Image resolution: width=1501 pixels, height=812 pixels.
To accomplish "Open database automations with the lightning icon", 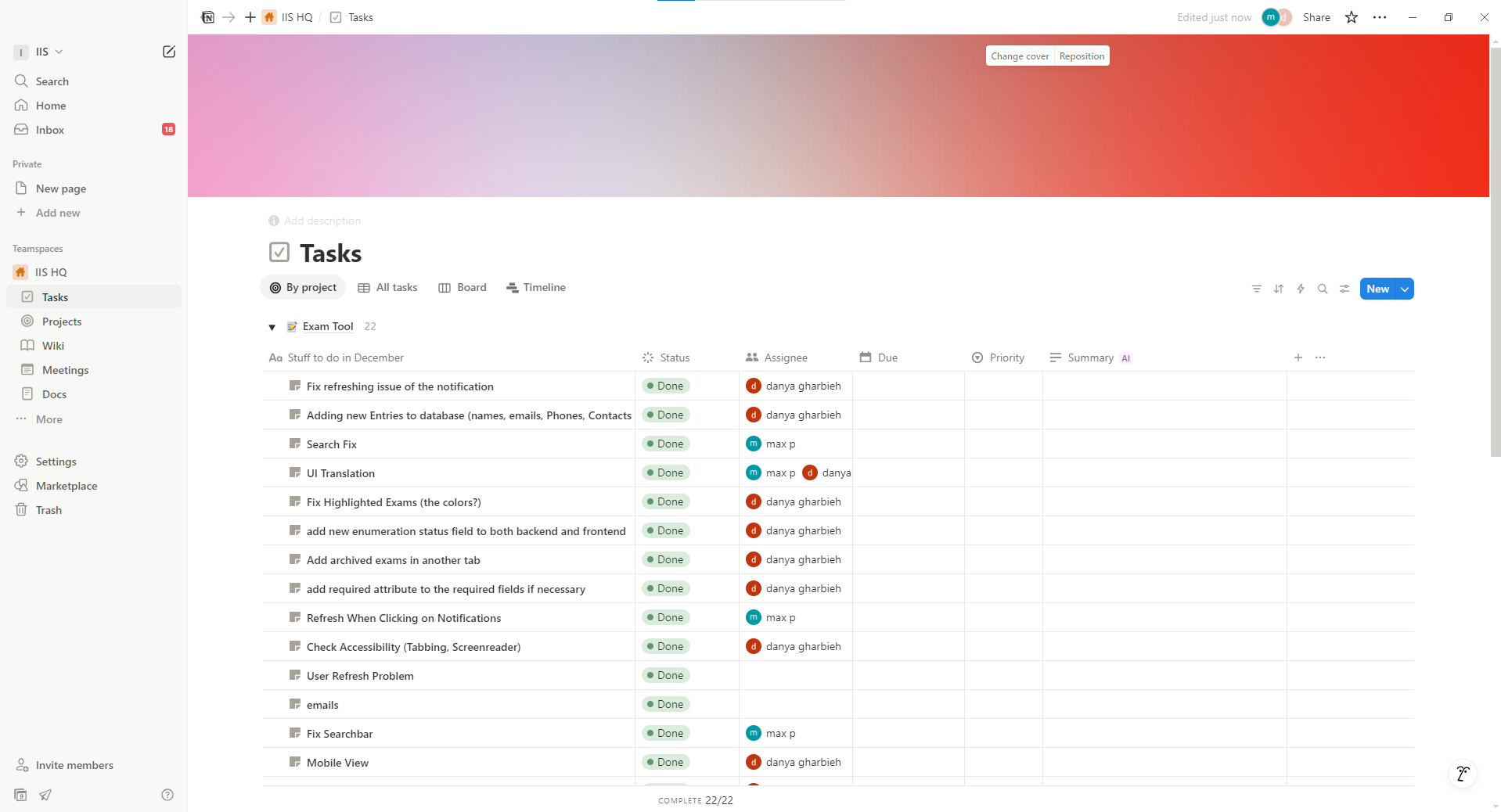I will tap(1301, 289).
